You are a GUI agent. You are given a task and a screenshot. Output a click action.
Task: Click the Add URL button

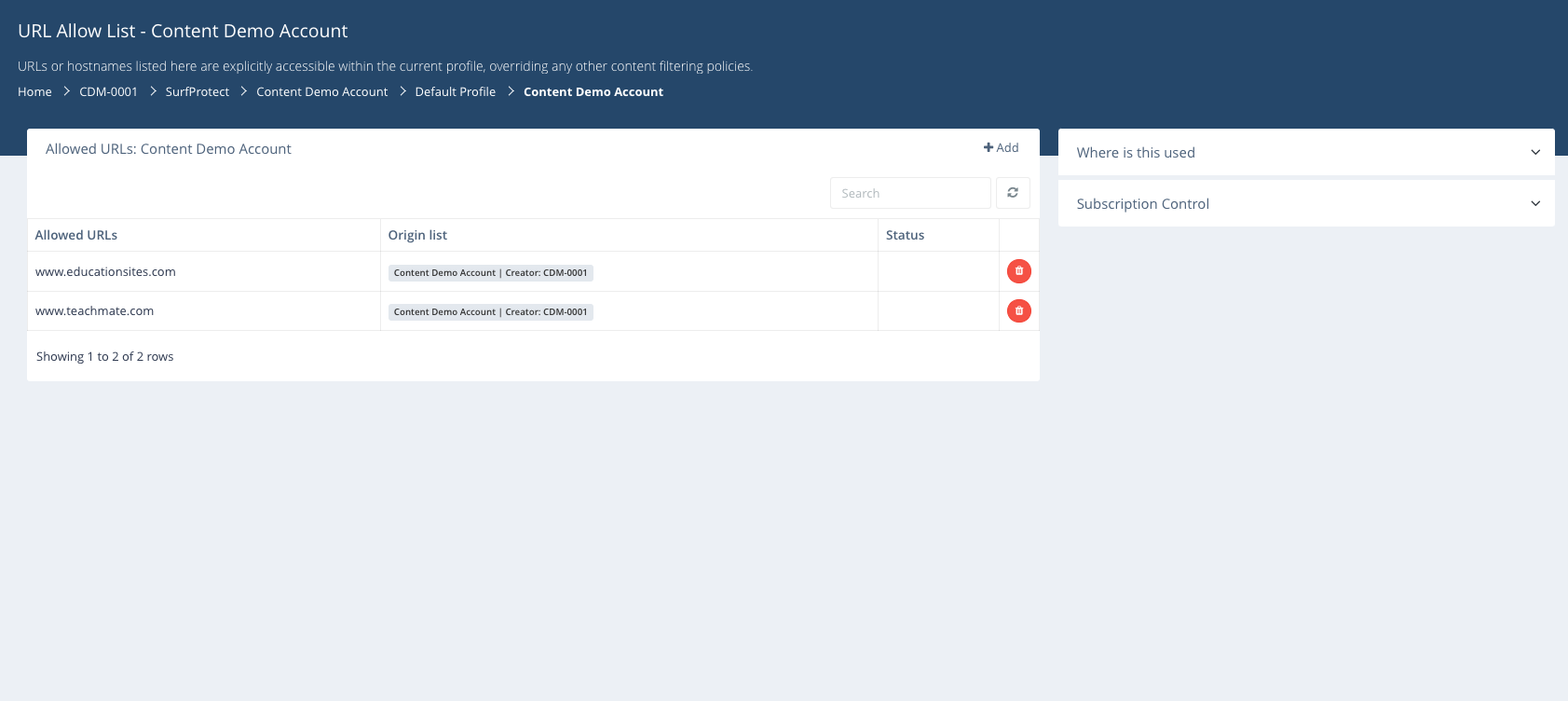(x=1002, y=147)
